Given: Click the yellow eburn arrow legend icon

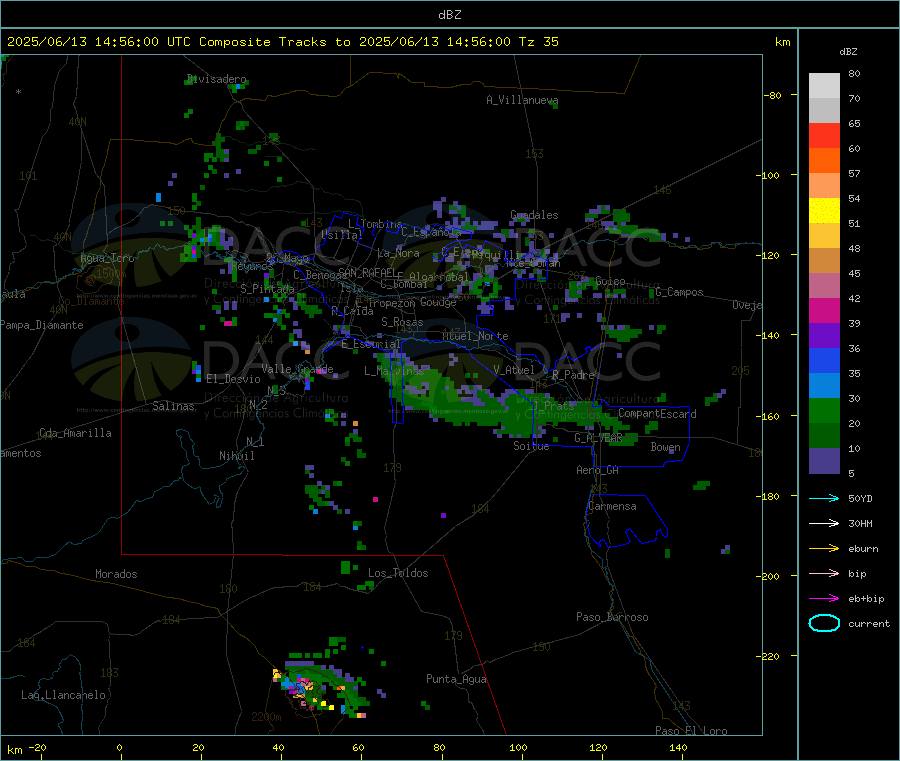Looking at the screenshot, I should [x=824, y=548].
